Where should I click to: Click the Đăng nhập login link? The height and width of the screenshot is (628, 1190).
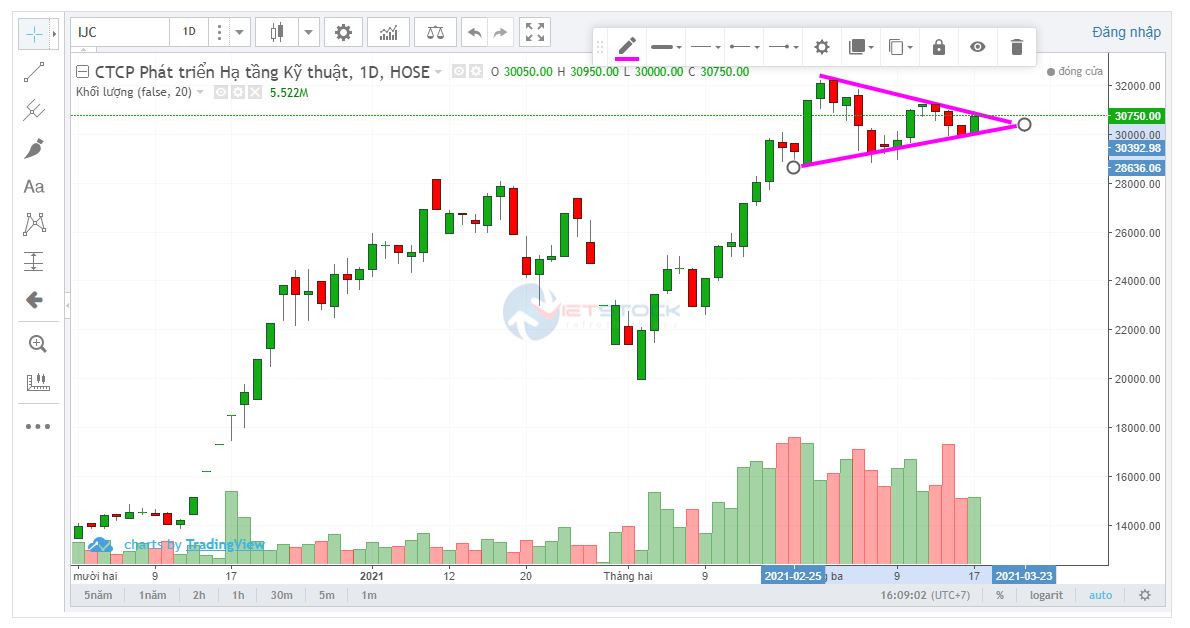(x=1126, y=32)
